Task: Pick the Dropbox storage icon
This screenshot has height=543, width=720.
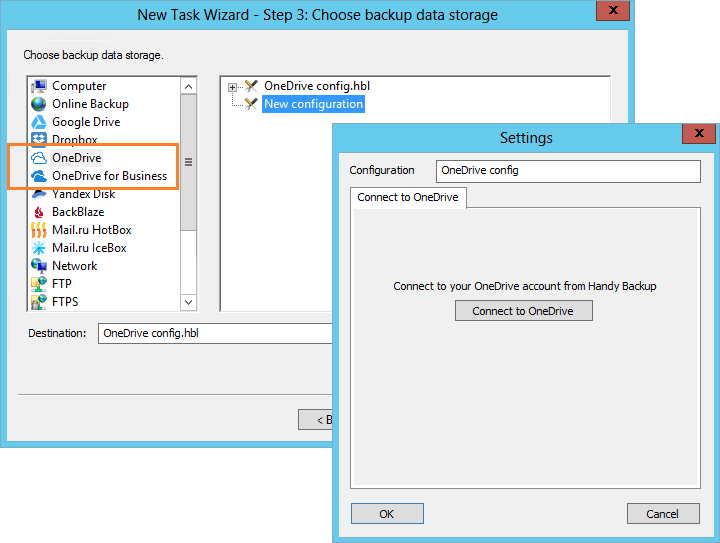Action: [x=39, y=139]
